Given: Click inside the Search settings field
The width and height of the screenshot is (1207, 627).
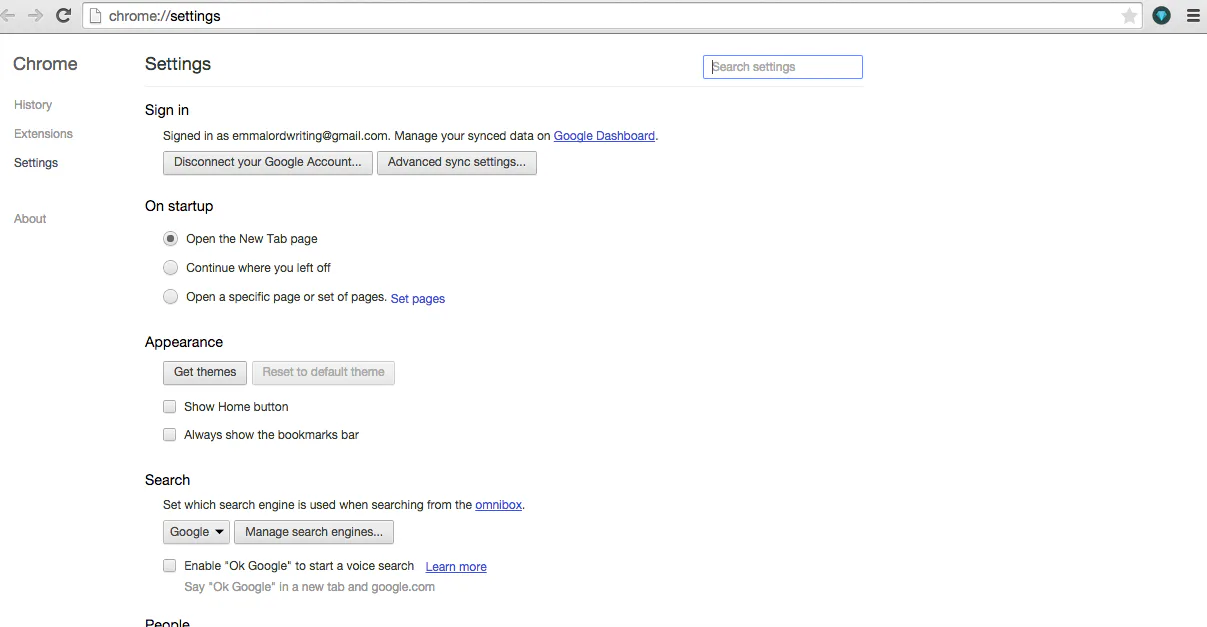Looking at the screenshot, I should (782, 66).
